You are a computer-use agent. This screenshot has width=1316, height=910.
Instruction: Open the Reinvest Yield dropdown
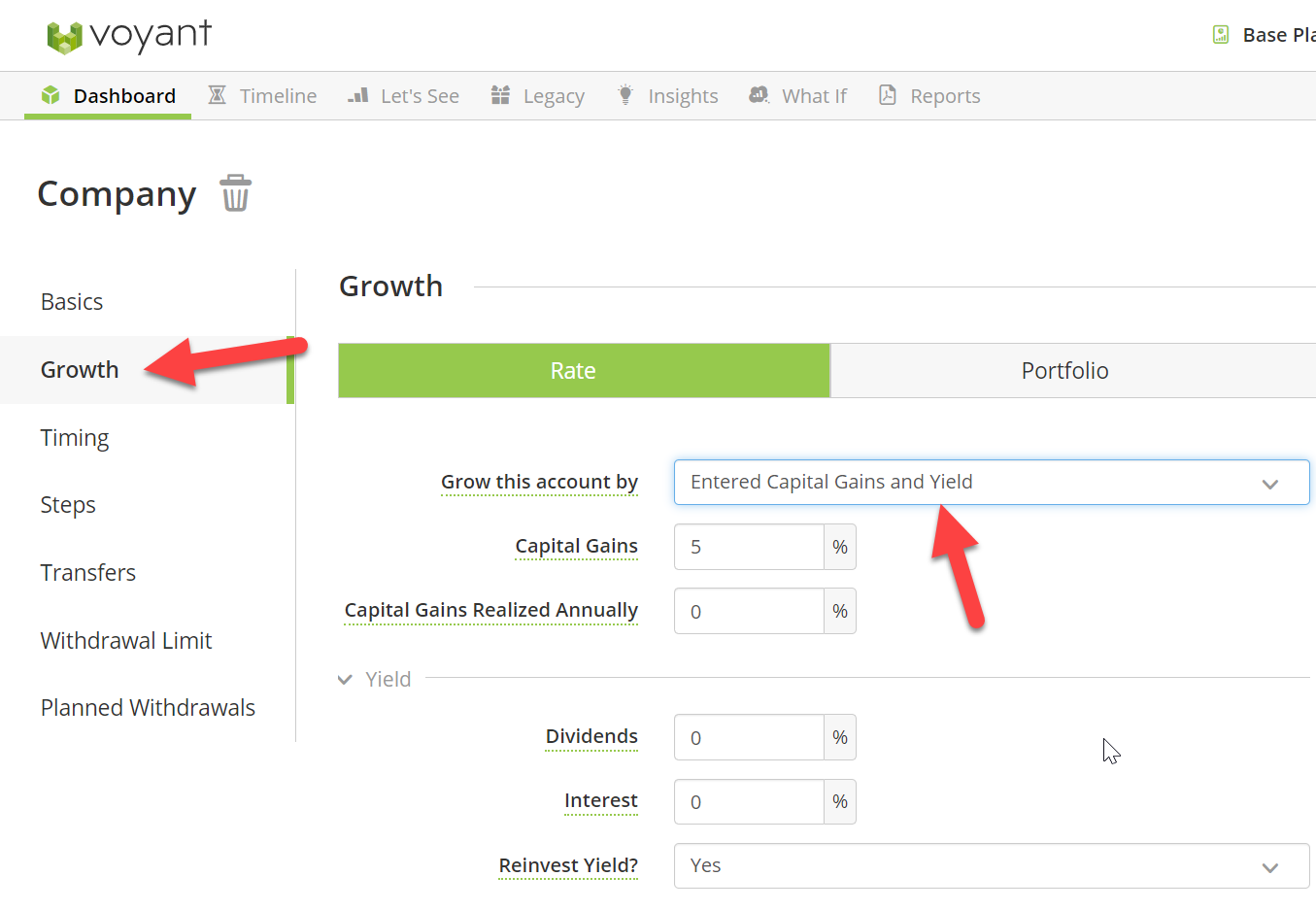pos(992,865)
